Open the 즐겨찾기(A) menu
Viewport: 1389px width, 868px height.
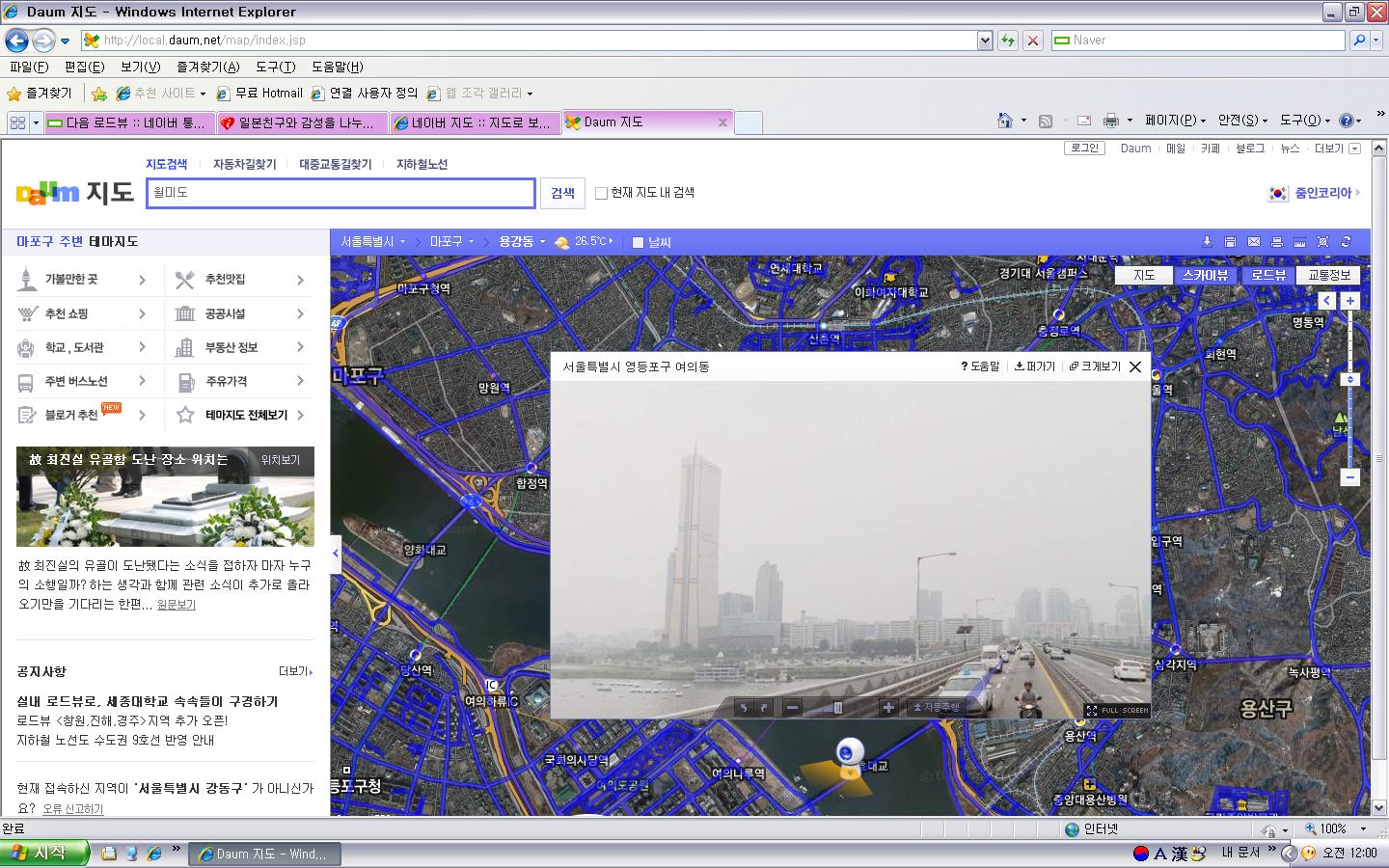click(x=207, y=67)
